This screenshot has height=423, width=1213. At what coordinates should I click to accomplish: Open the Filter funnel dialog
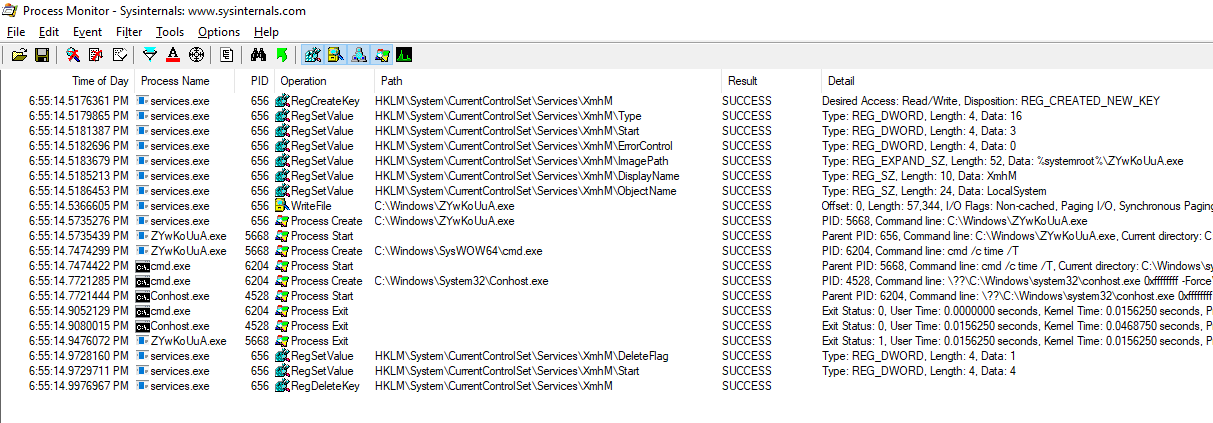pos(150,54)
